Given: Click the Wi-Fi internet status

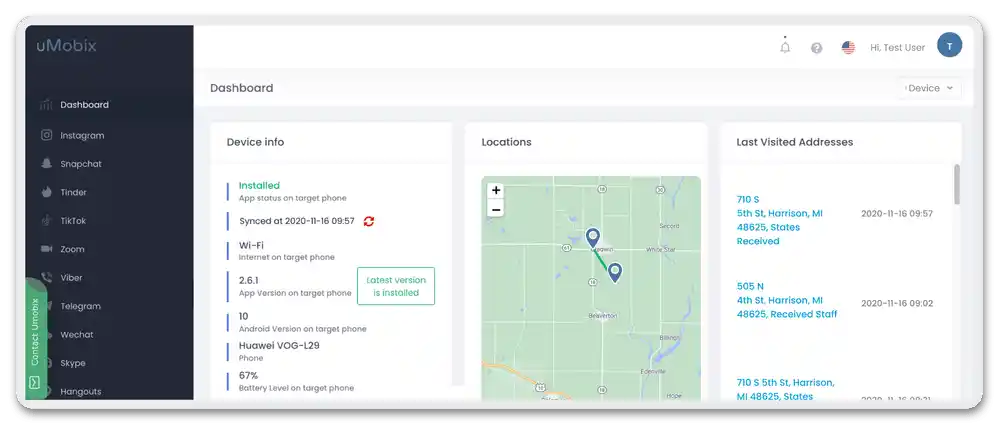Looking at the screenshot, I should (251, 245).
